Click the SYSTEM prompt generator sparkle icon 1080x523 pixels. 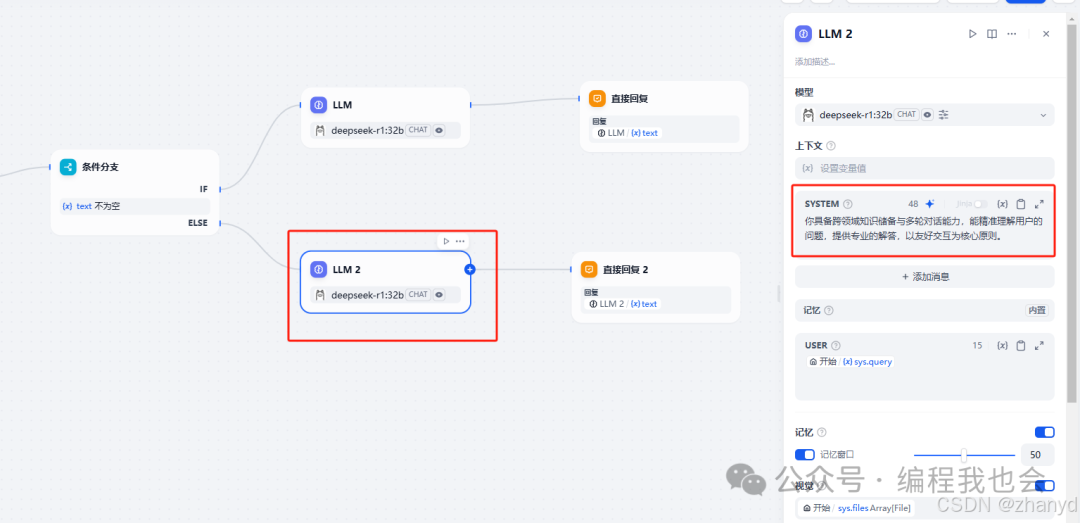click(929, 204)
